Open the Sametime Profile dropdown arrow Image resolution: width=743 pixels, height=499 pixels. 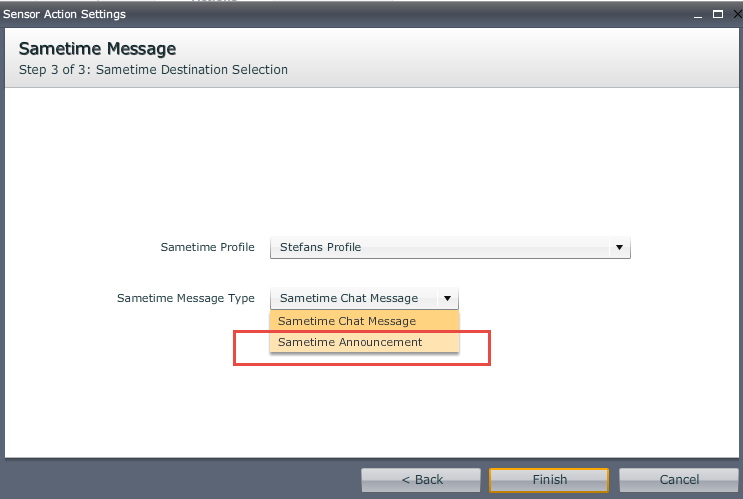[619, 247]
